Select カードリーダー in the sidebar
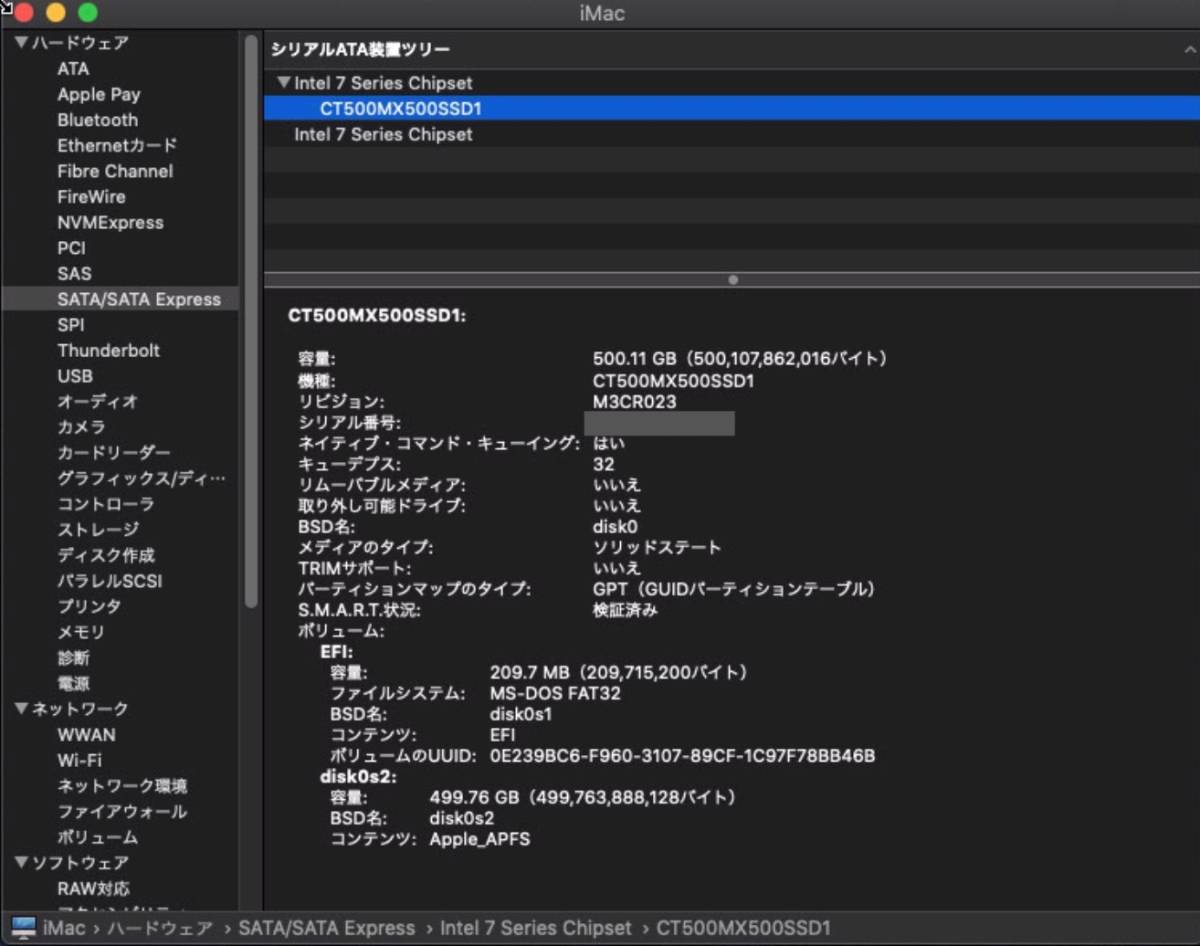Screen dimensions: 1200x946 point(114,453)
